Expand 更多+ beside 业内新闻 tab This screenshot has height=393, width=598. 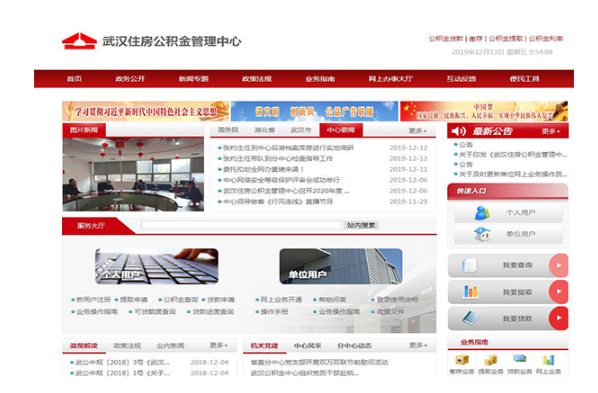coord(219,345)
